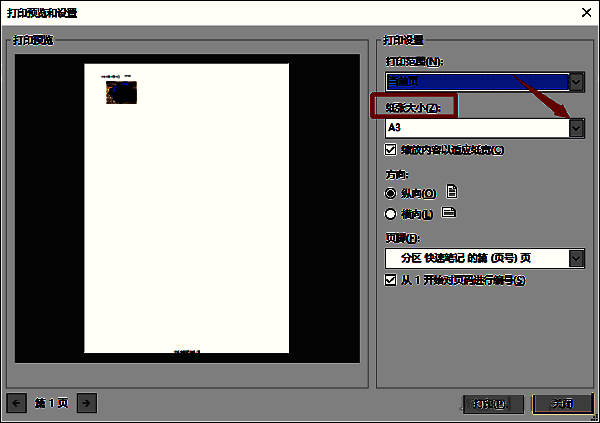
Task: Click the 第 1 页 page indicator
Action: click(51, 402)
